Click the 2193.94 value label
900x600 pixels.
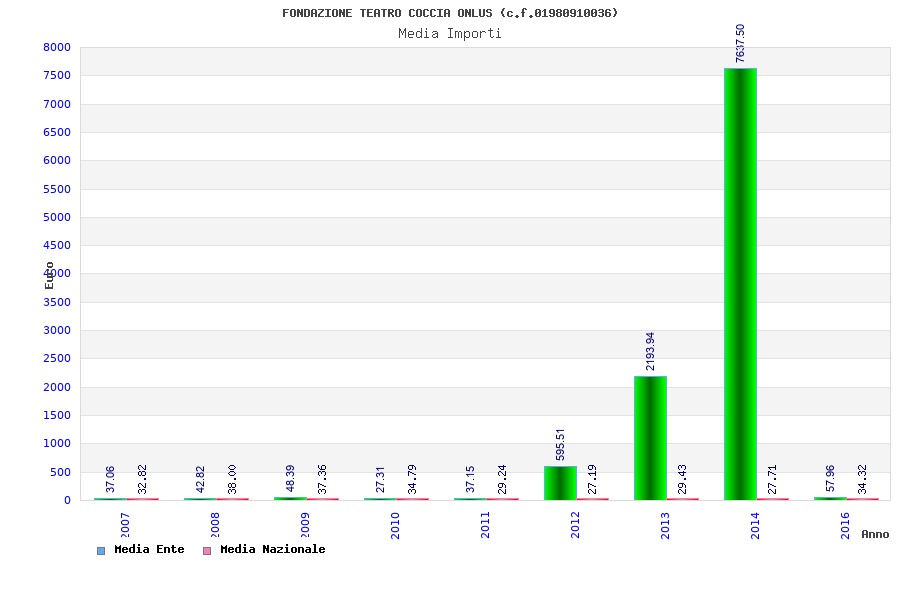650,351
